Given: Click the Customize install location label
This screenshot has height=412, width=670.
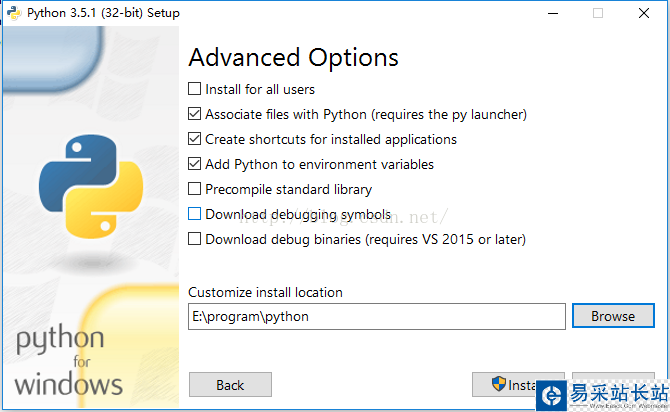Looking at the screenshot, I should (265, 292).
